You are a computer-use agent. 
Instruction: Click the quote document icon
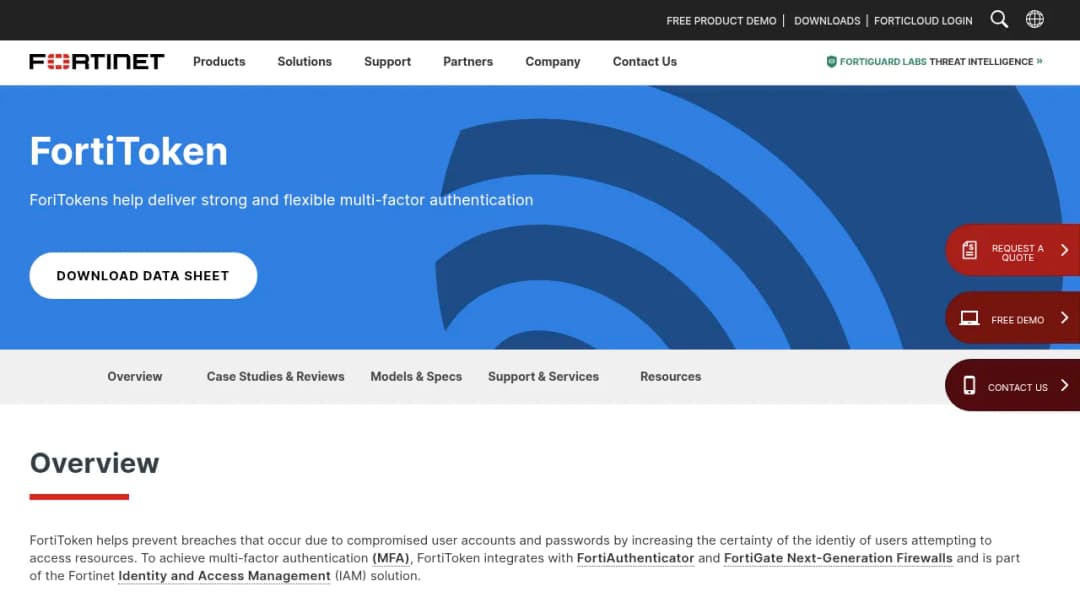coord(969,250)
